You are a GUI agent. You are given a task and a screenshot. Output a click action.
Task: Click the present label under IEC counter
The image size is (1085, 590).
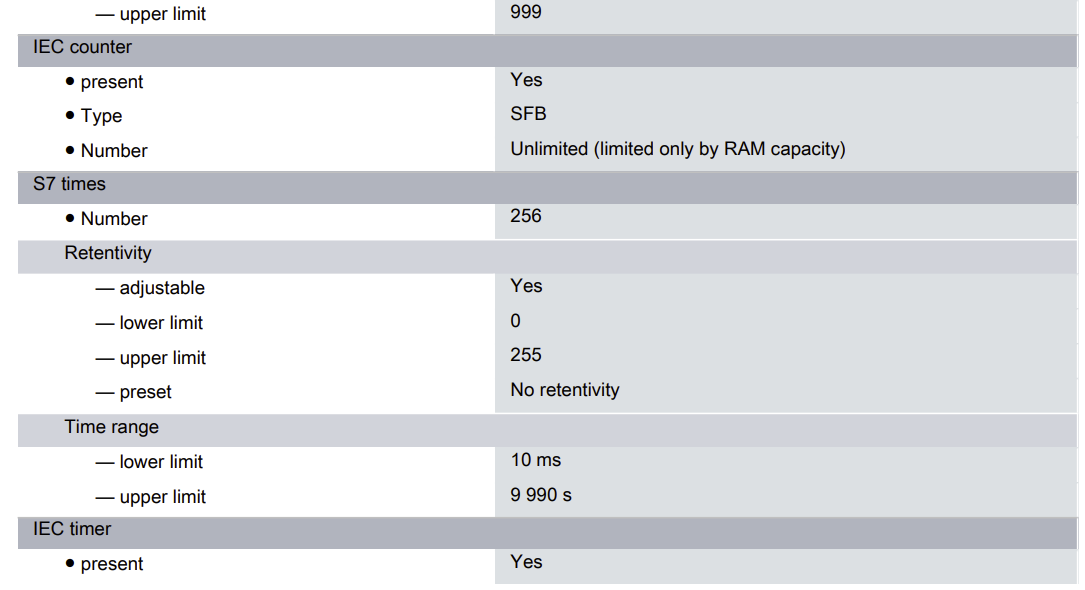click(x=112, y=82)
